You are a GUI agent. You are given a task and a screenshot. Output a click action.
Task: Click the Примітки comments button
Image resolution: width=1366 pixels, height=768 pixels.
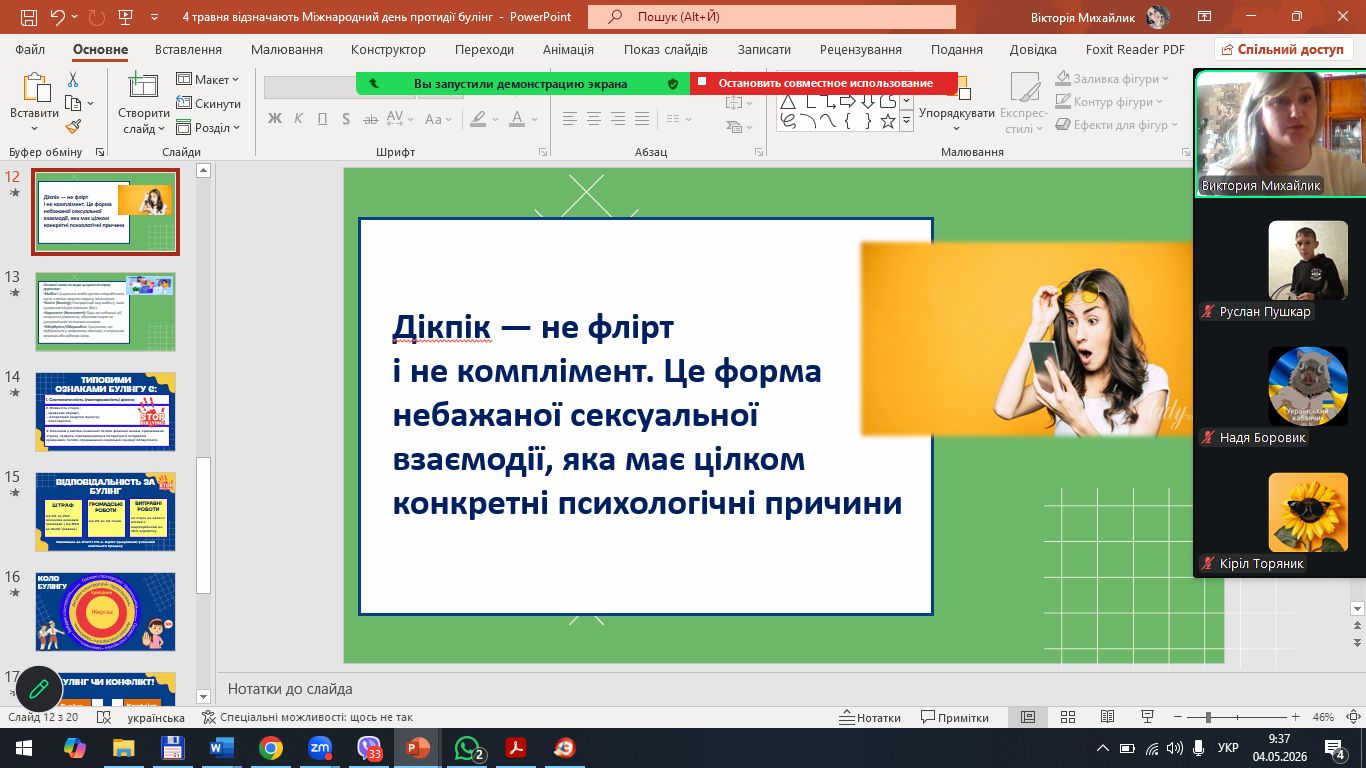tap(954, 717)
